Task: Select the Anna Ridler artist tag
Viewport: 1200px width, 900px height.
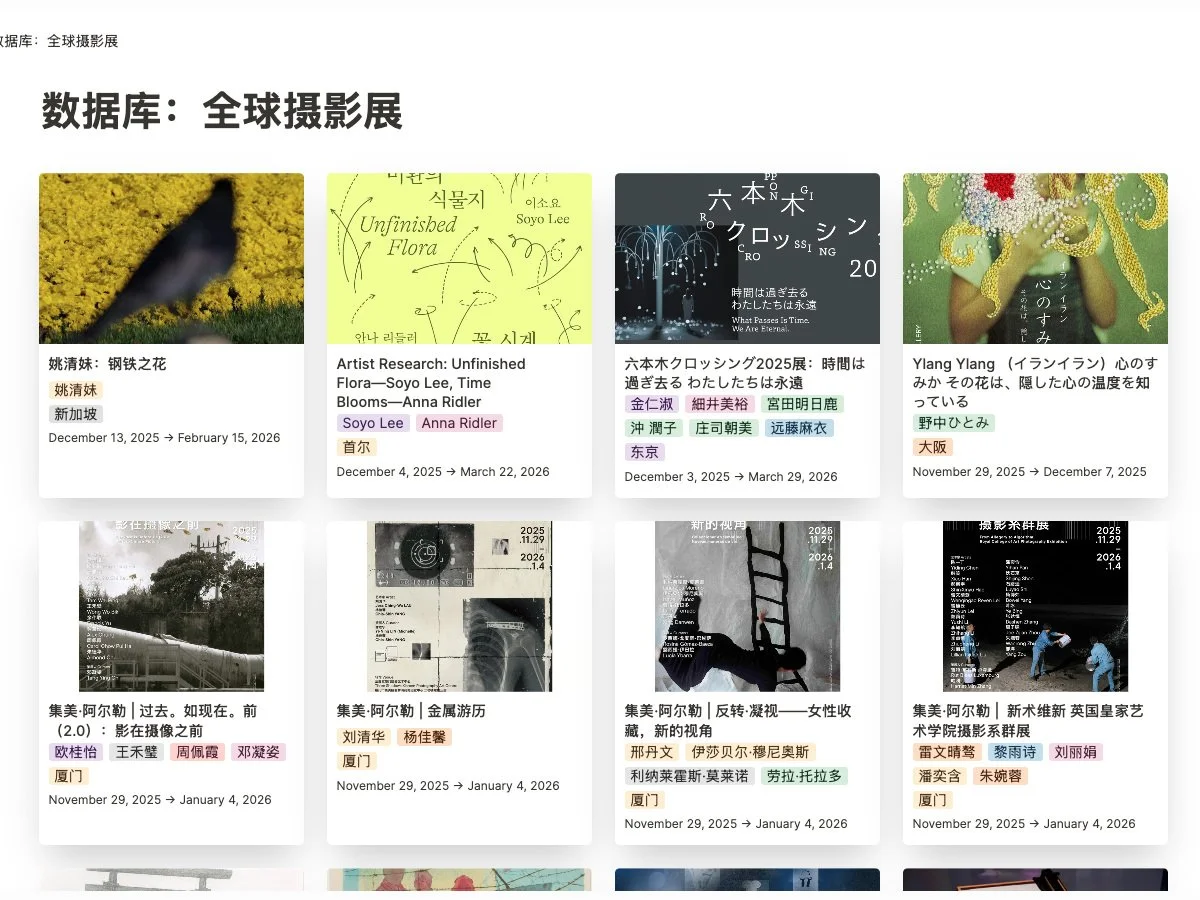Action: pos(459,424)
